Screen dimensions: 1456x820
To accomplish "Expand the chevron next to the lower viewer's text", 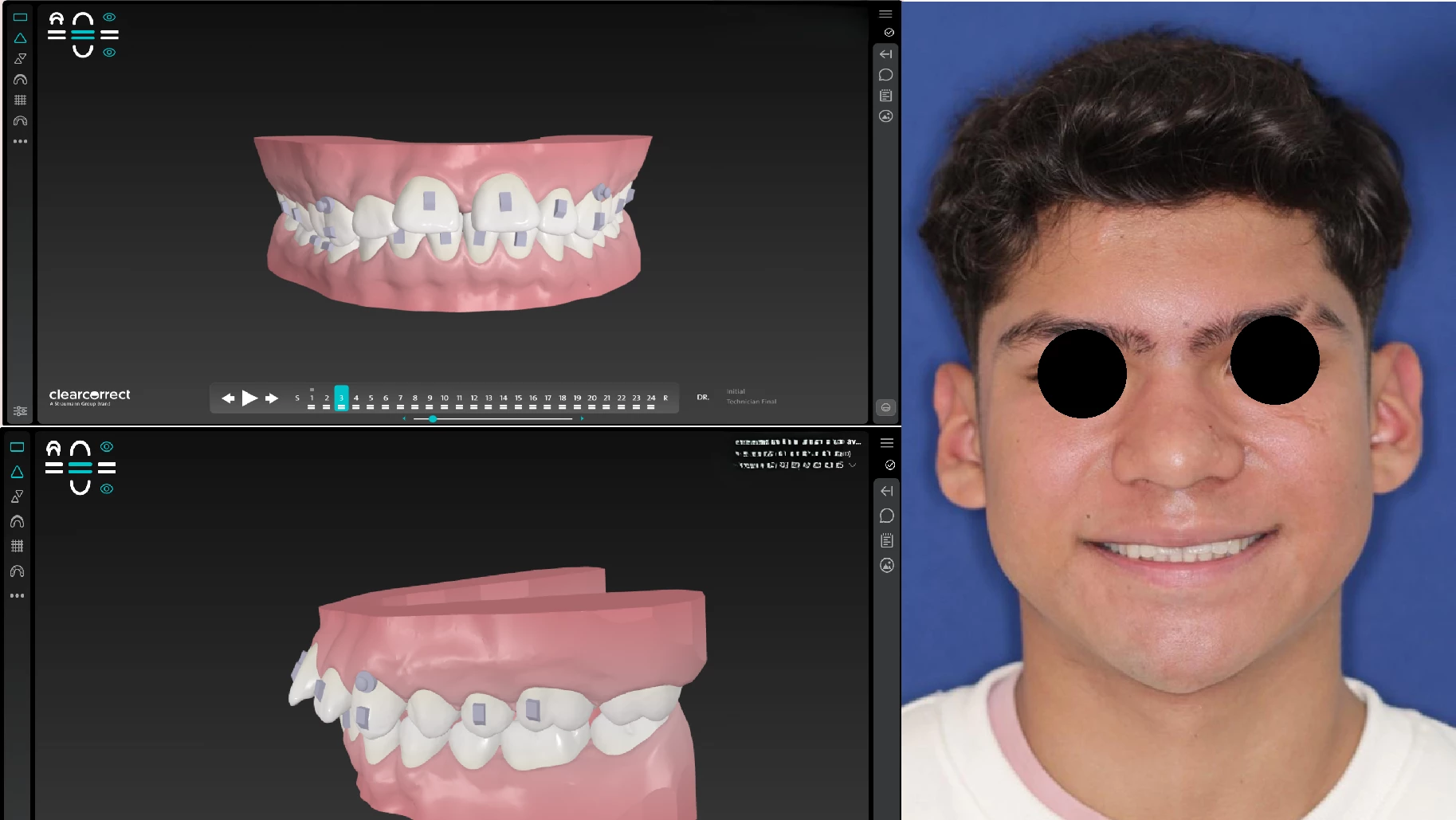I will (853, 465).
